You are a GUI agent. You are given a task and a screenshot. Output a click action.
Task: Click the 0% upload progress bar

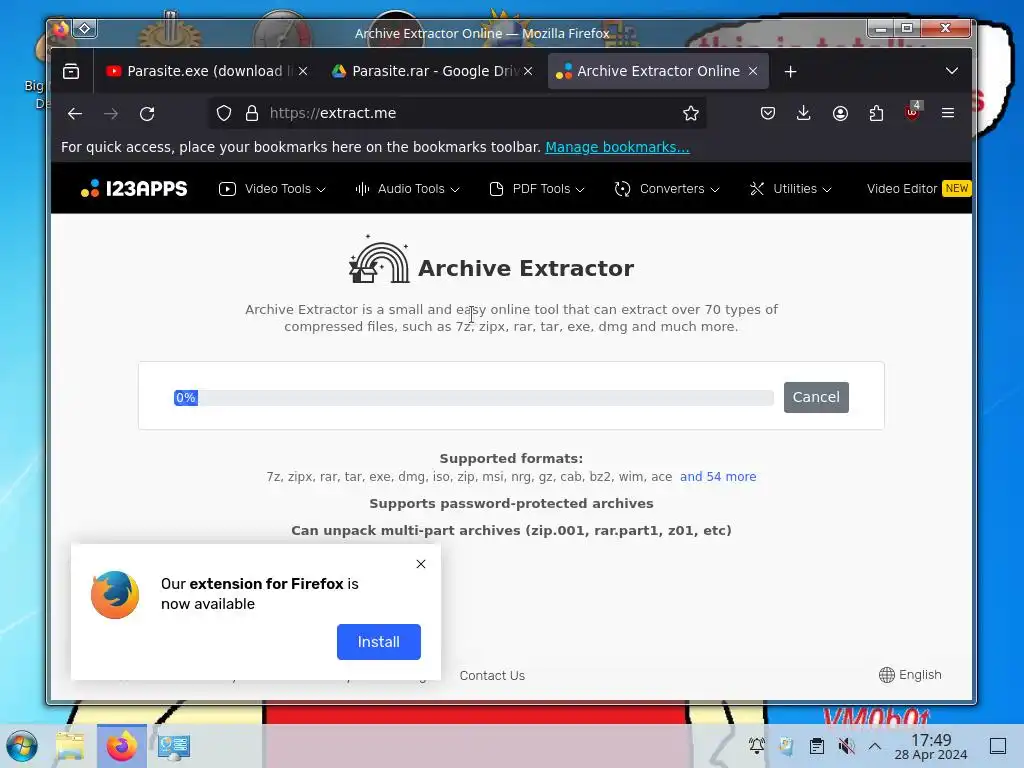pos(473,398)
